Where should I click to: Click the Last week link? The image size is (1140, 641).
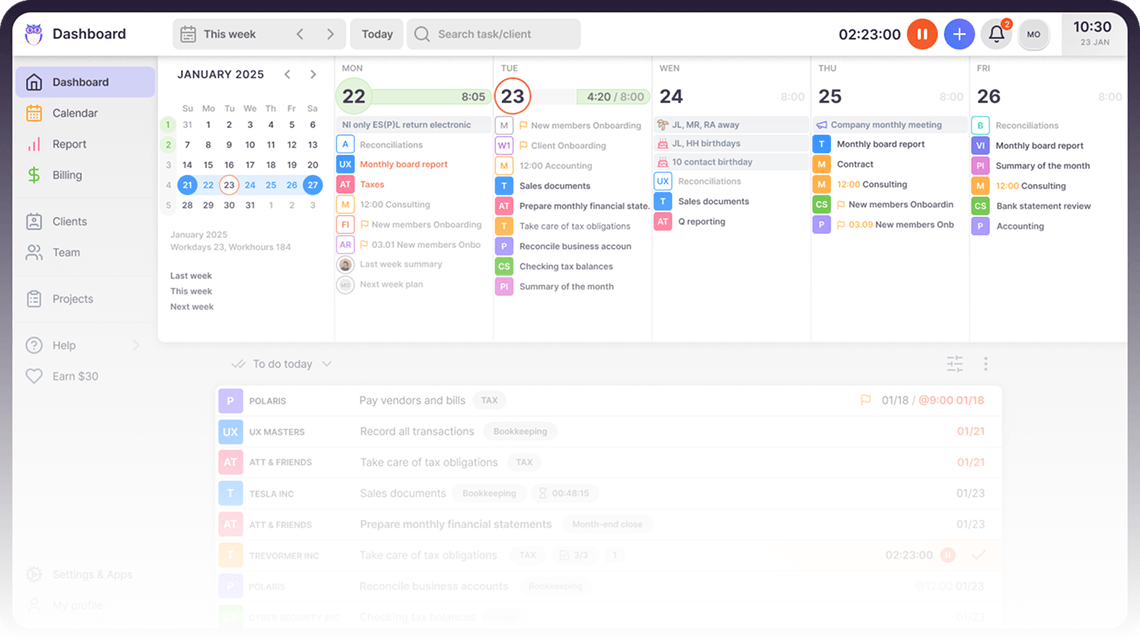[191, 276]
